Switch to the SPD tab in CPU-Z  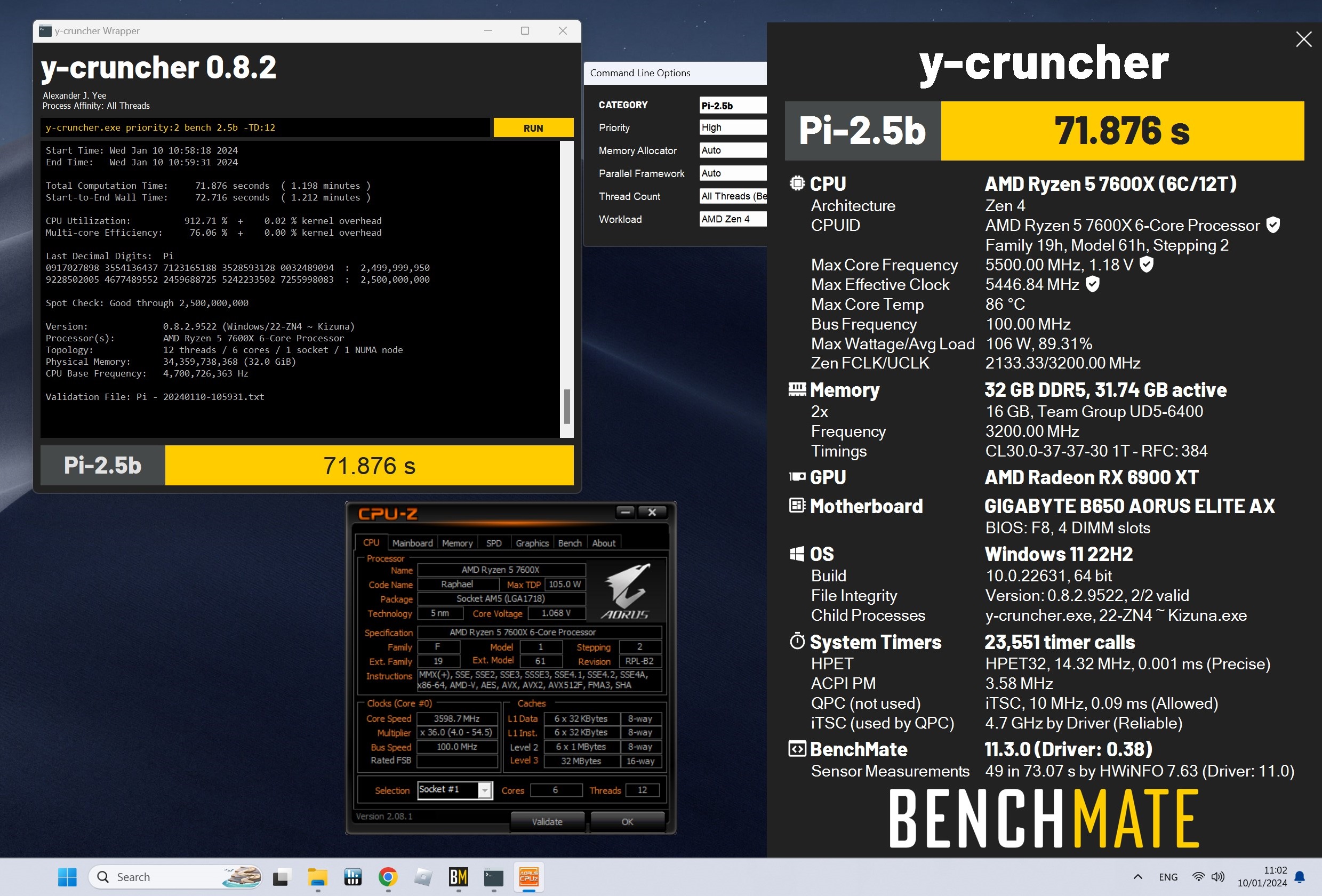[x=494, y=543]
